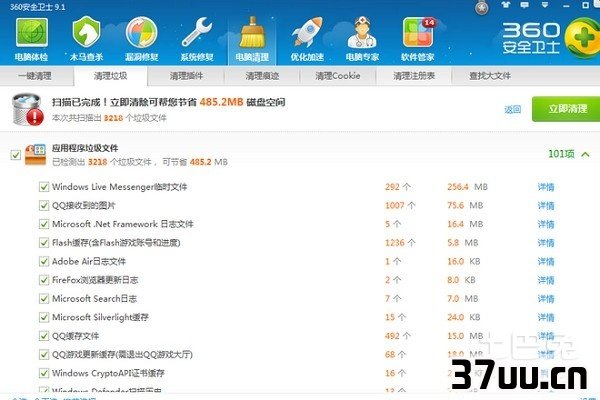Open 电脑体检 computer checkup icon

click(x=31, y=39)
